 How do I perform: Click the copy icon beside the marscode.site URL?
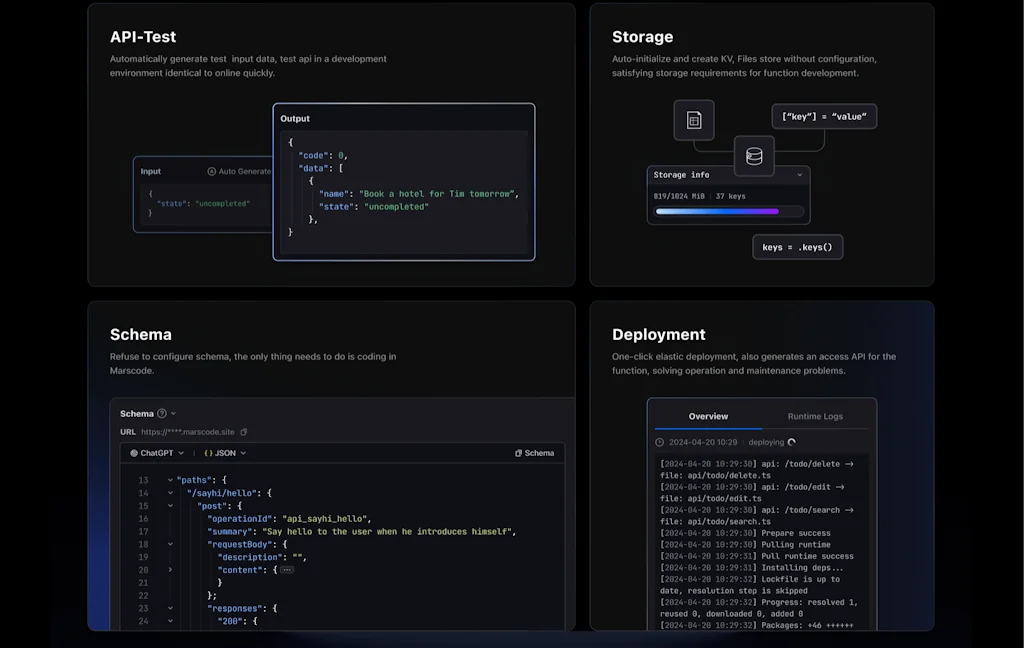pos(243,432)
